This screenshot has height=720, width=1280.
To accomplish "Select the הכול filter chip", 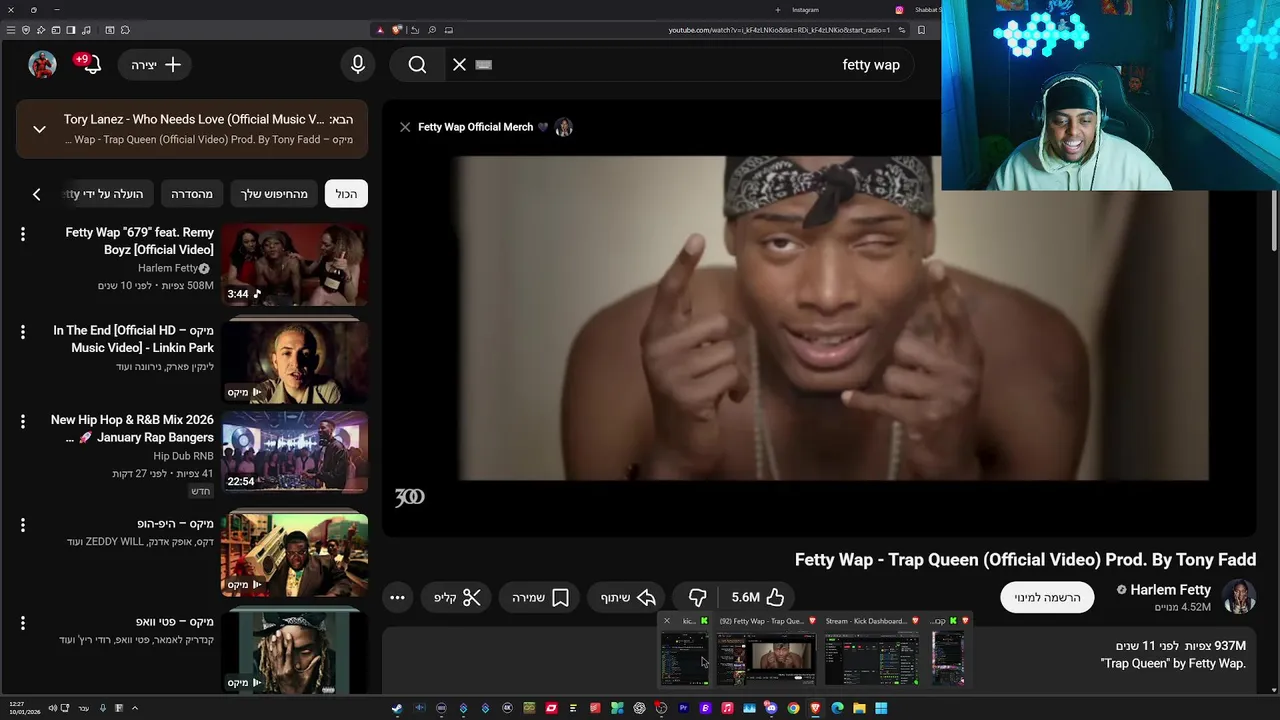I will coord(346,194).
